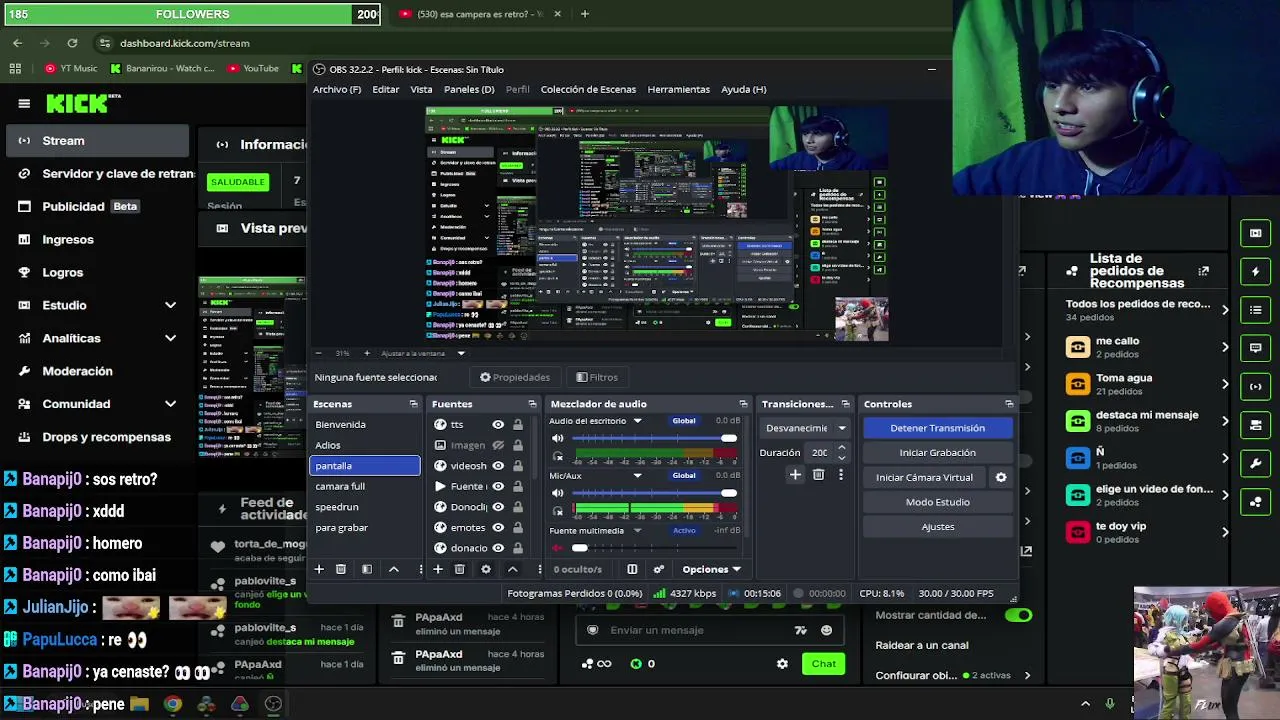Open Audio del escritorio channel dropdown arrow
This screenshot has width=1280, height=720.
click(x=637, y=421)
